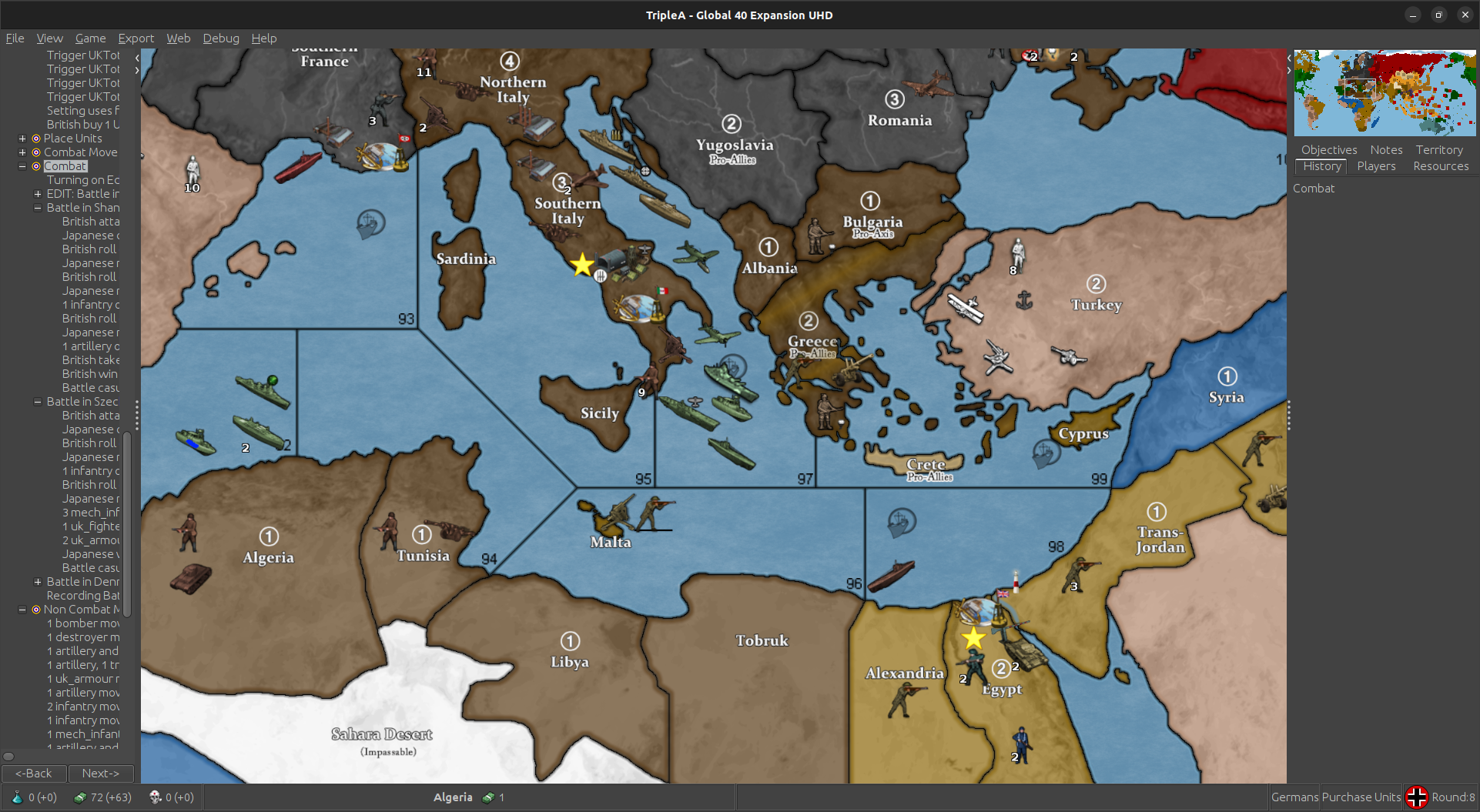Image resolution: width=1480 pixels, height=812 pixels.
Task: Select 'British buy 1 U' history entry
Action: (83, 125)
